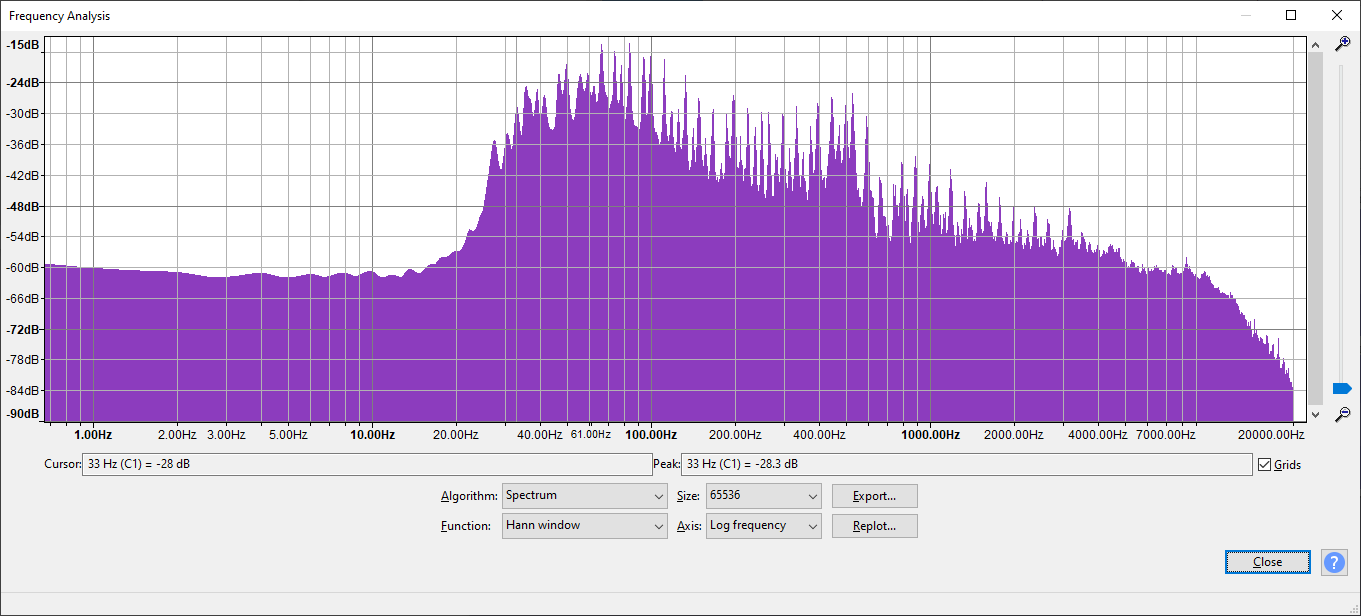
Task: Open the Size dropdown set to 65536
Action: click(763, 496)
